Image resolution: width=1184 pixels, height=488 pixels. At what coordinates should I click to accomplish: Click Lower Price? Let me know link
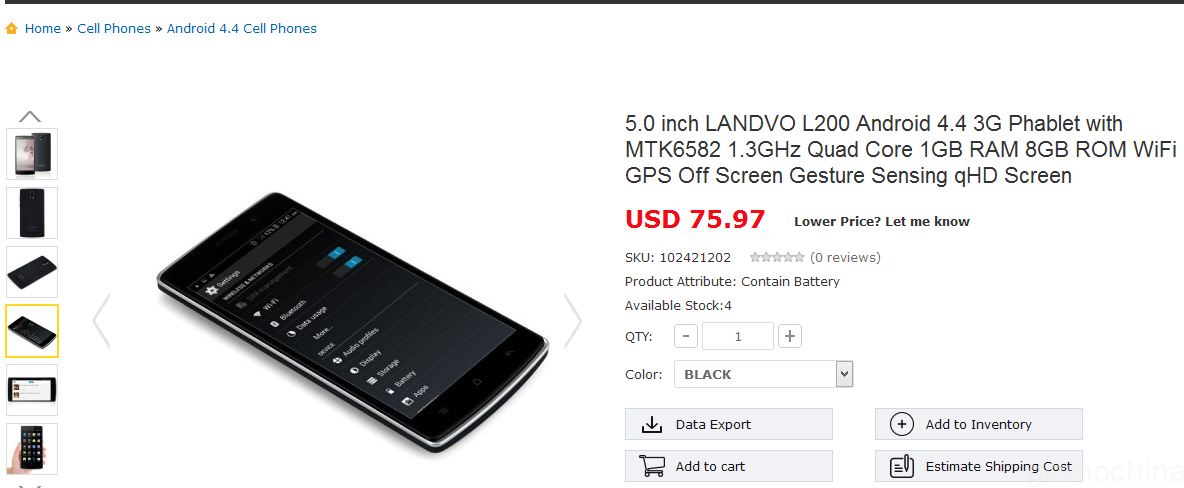882,221
